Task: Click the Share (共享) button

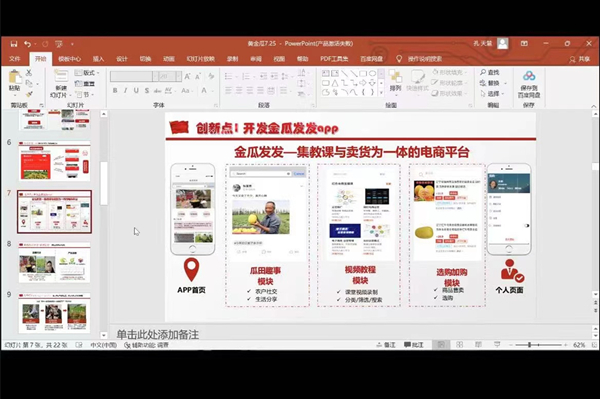Action: point(580,59)
